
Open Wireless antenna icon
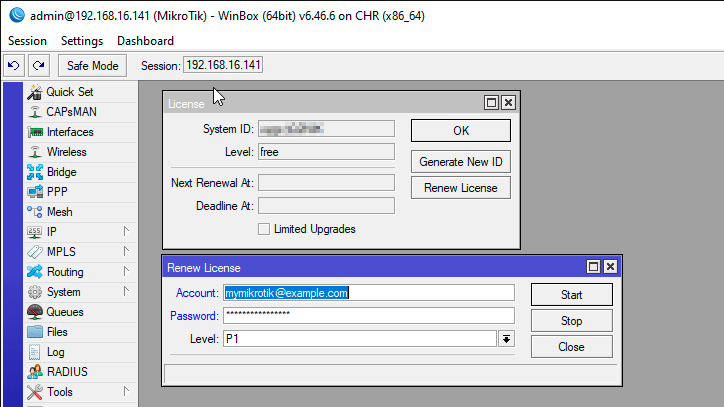click(35, 152)
